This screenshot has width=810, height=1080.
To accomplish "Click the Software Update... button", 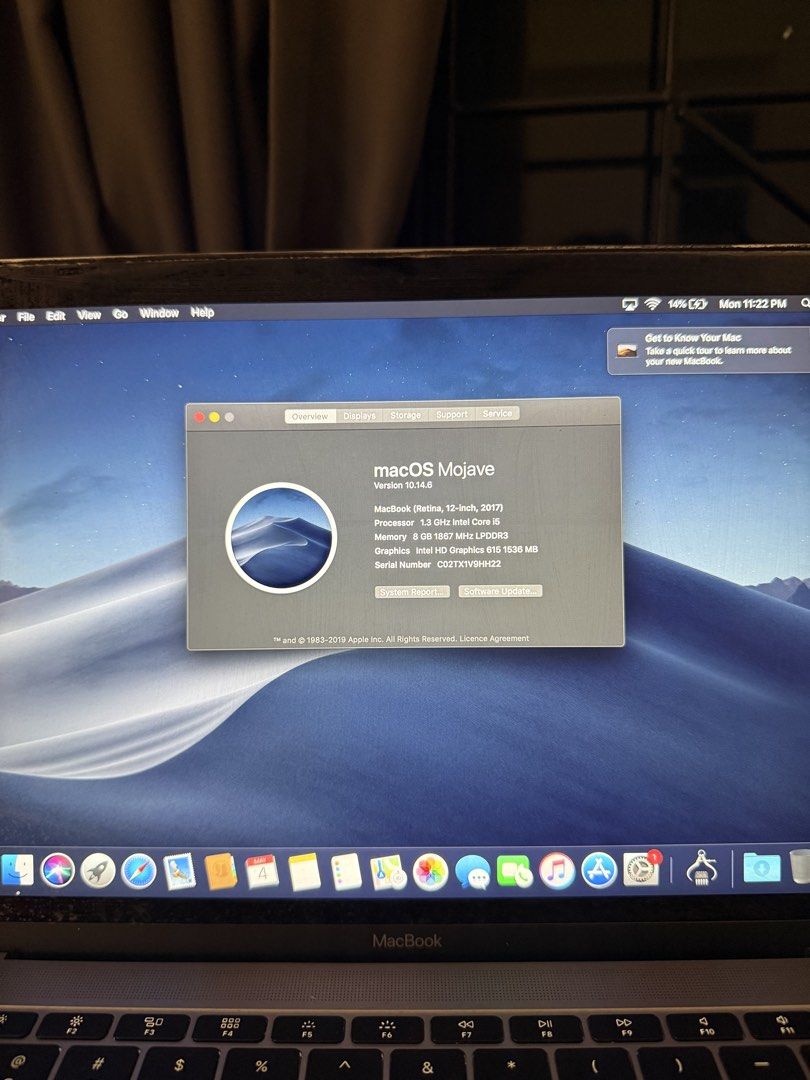I will 500,591.
